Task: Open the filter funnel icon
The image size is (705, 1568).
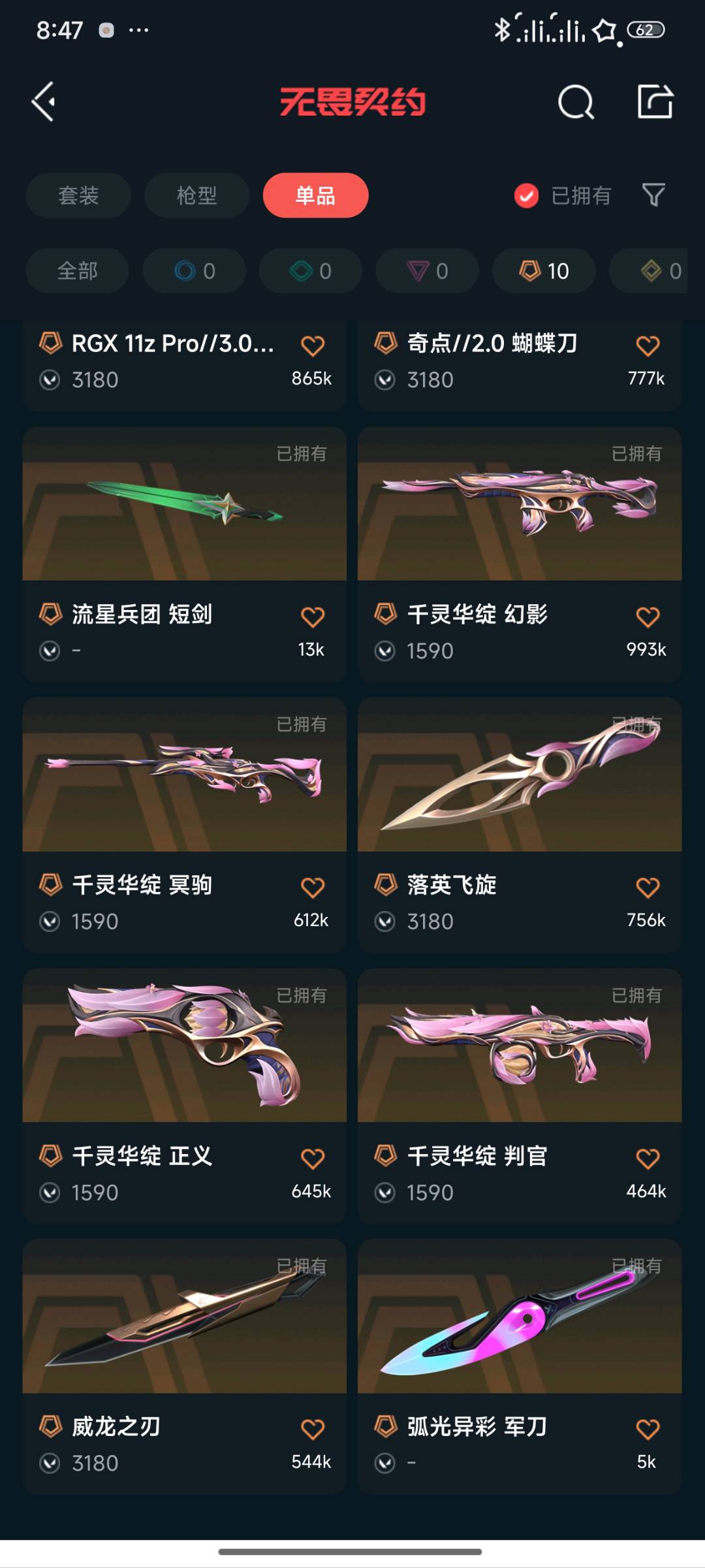Action: point(653,195)
